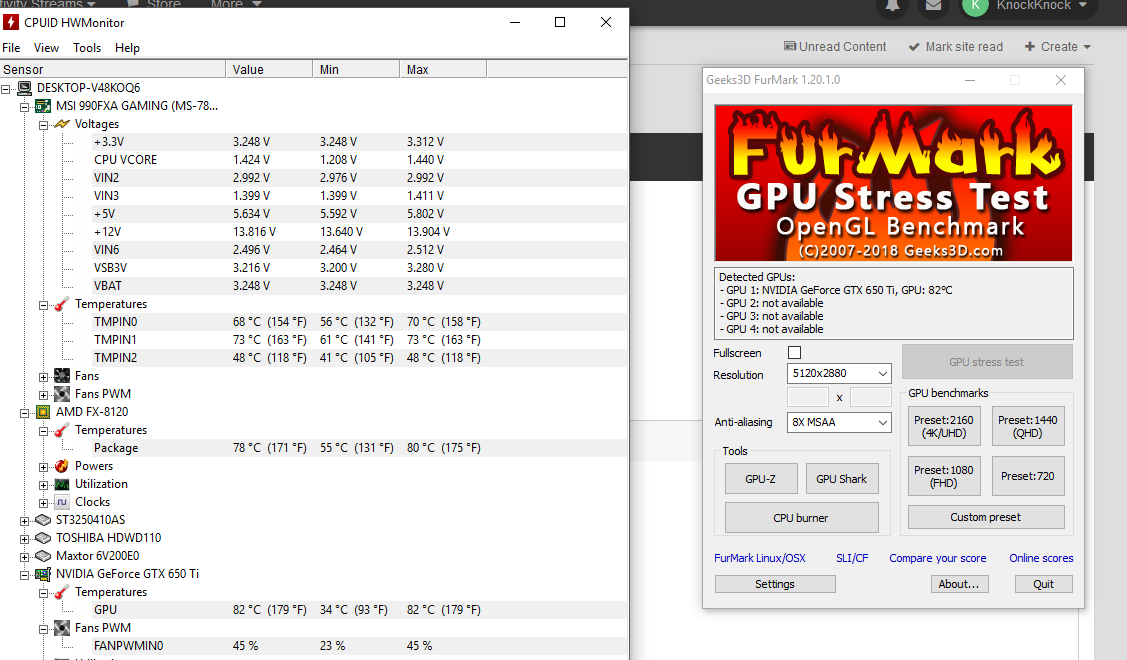
Task: Click the motherboard Temperatures thermometer icon
Action: (x=62, y=304)
